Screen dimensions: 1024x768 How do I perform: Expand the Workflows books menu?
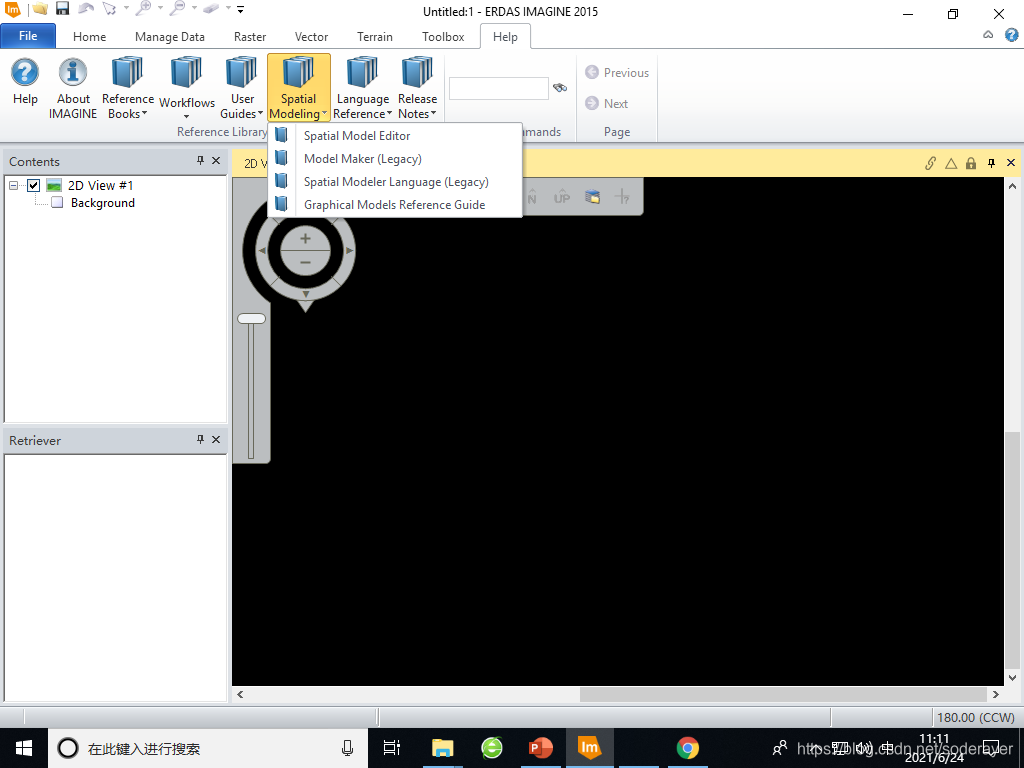pos(186,88)
